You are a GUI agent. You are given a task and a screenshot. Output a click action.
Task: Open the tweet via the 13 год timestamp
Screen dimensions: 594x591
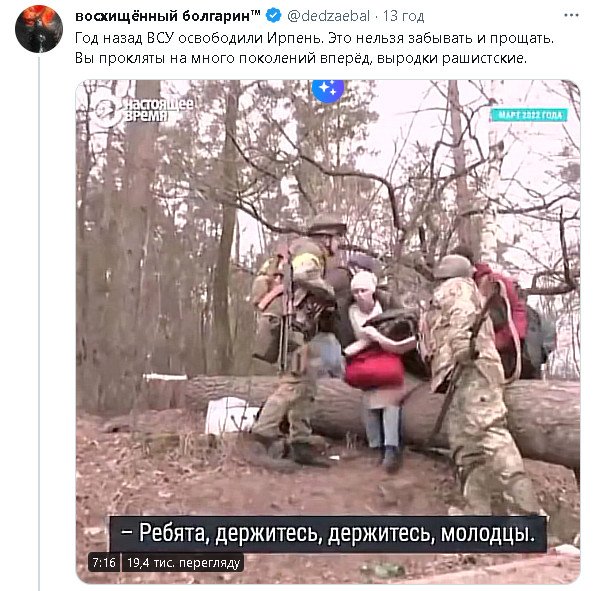(x=403, y=16)
